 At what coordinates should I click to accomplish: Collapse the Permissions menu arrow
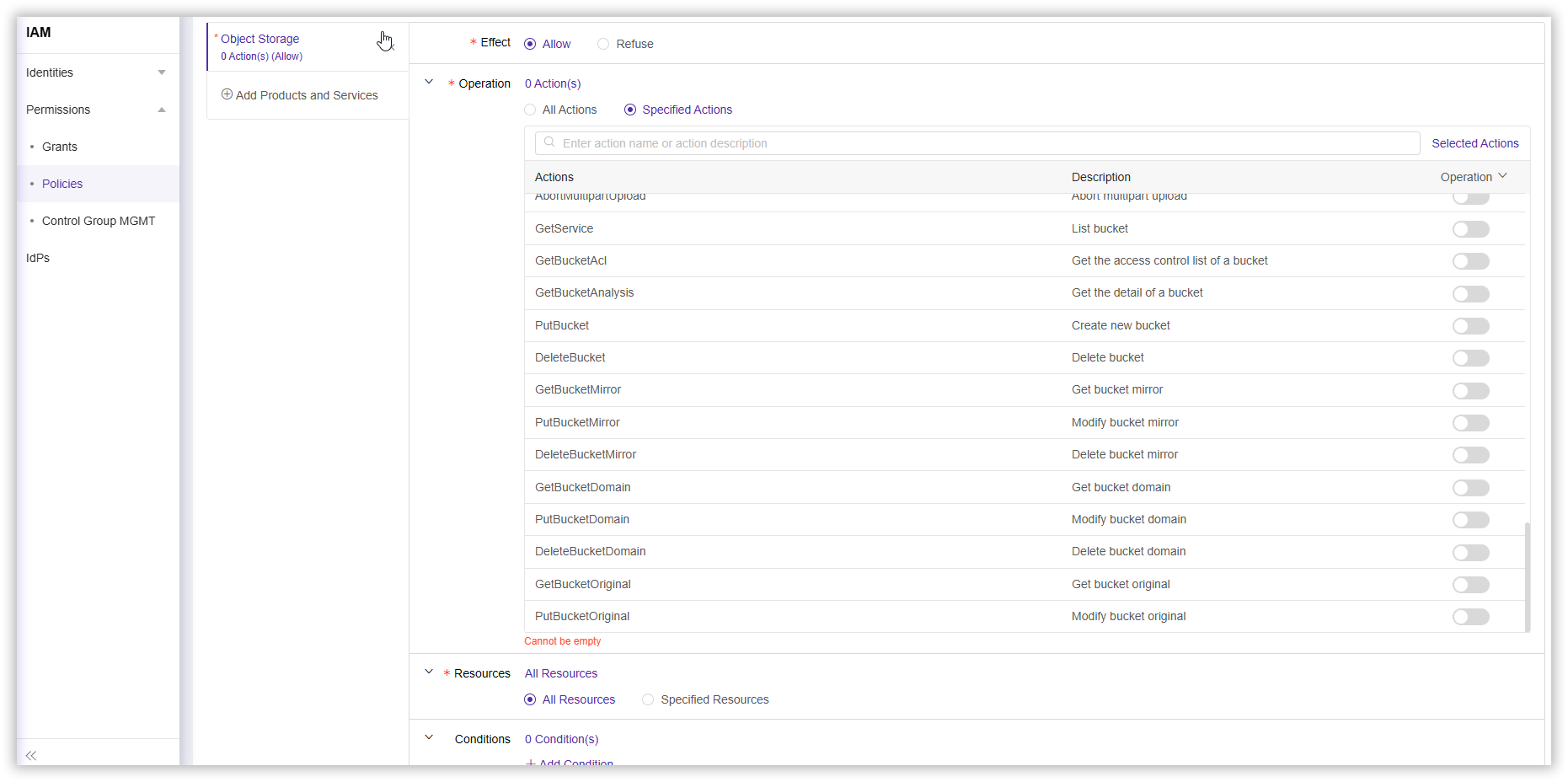162,110
